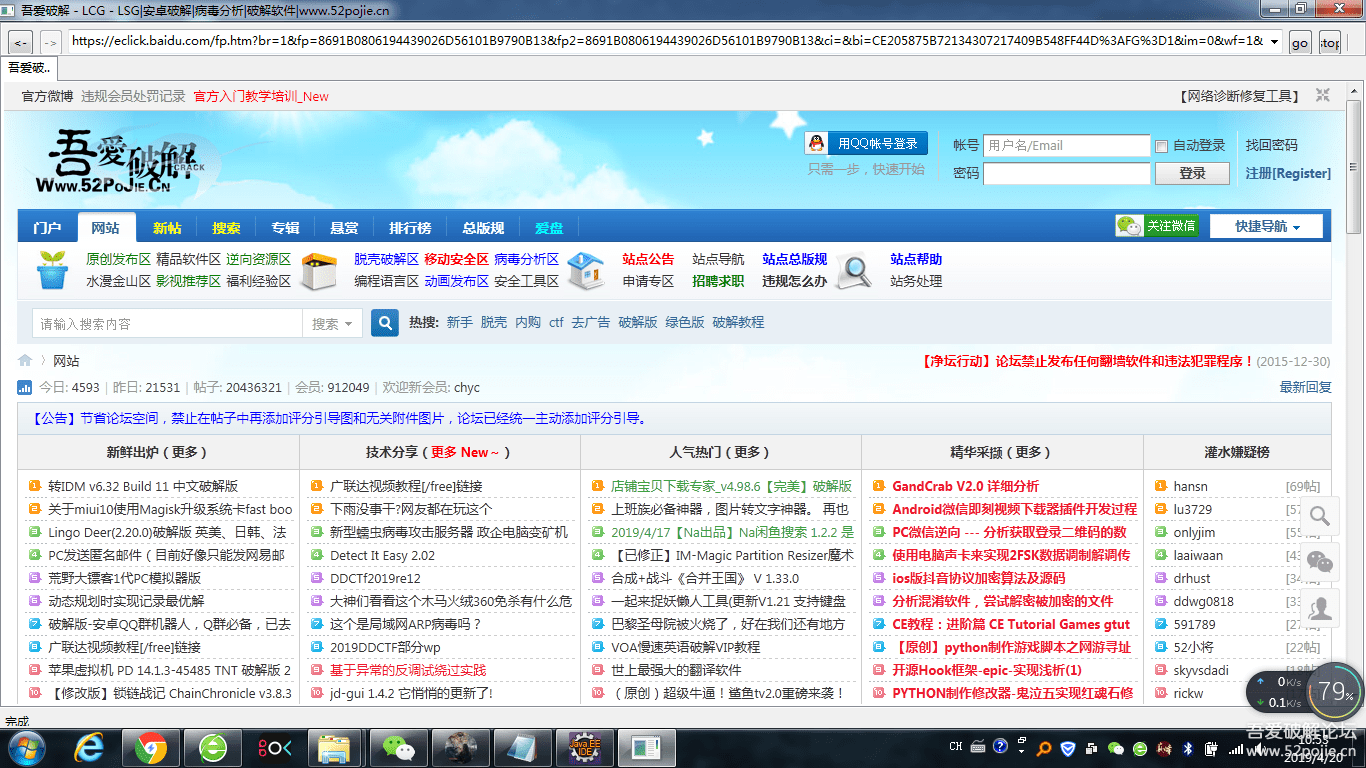Open user hansn in 灌水嫌疑榜

click(1190, 486)
